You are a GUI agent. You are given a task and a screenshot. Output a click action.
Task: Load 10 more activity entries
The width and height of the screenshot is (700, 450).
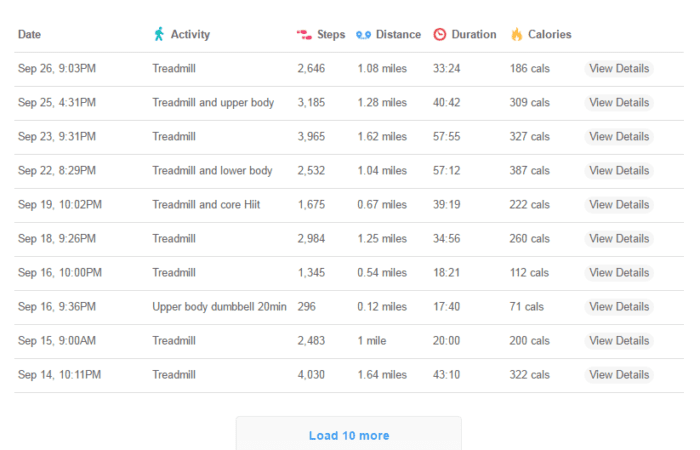pyautogui.click(x=349, y=435)
